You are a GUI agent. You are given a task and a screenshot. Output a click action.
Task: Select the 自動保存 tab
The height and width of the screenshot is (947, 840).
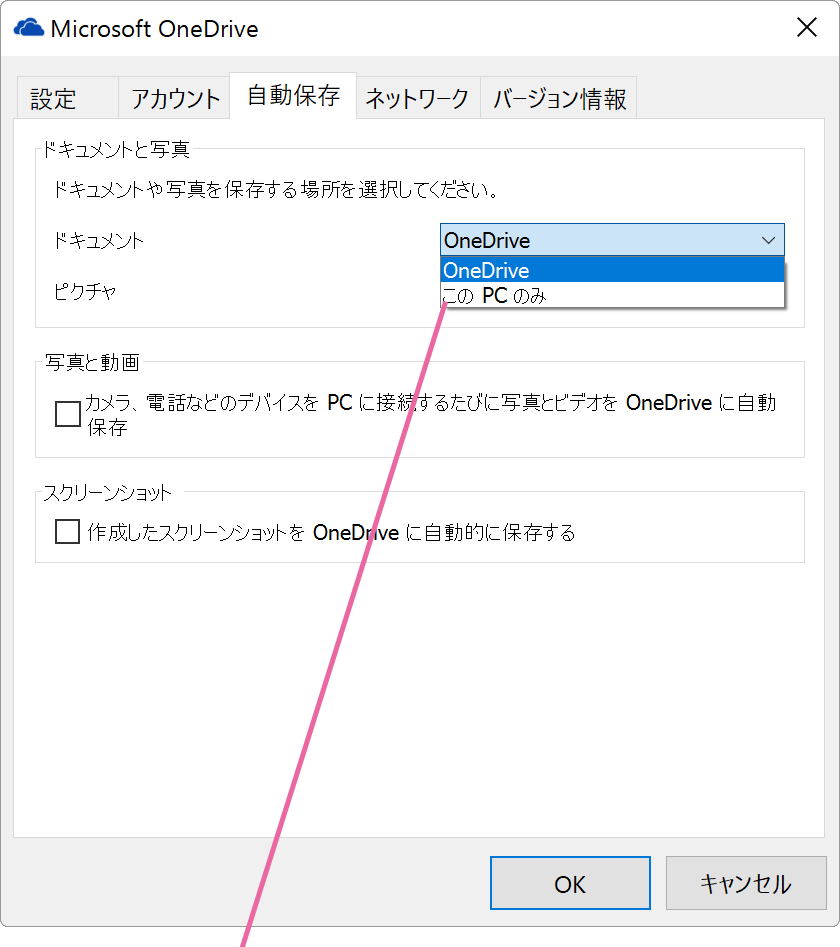(293, 95)
